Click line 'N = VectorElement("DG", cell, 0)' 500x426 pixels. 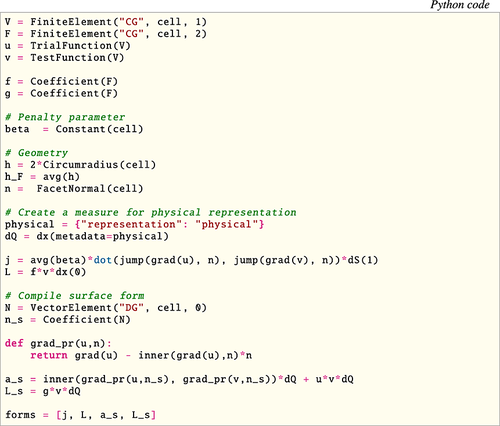coord(106,308)
